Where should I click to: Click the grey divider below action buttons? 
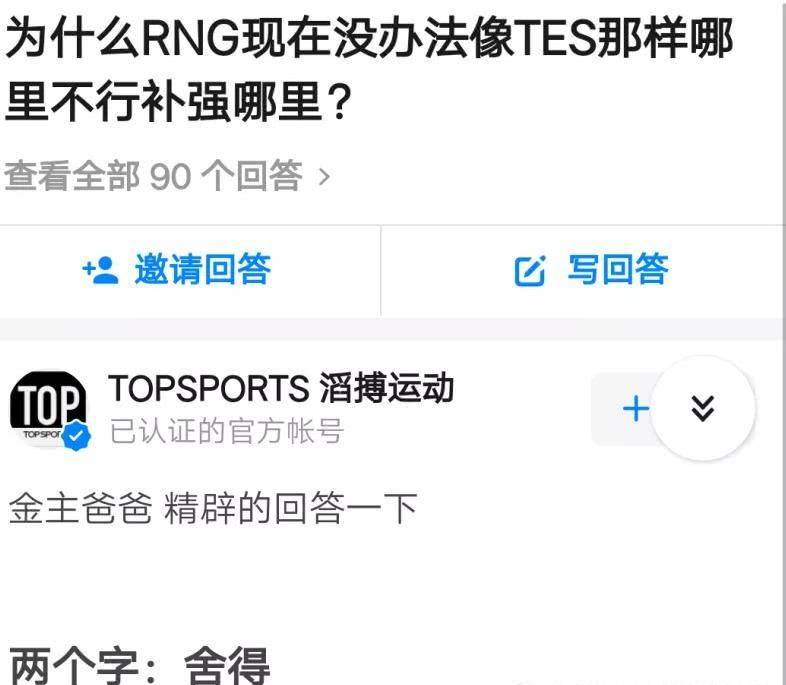pyautogui.click(x=391, y=329)
